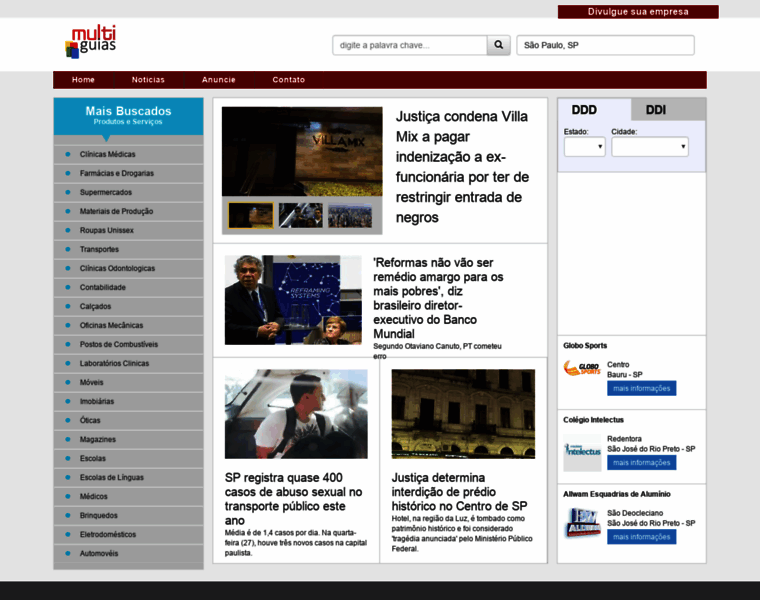This screenshot has width=760, height=600.
Task: Open the Estado dropdown
Action: [585, 147]
